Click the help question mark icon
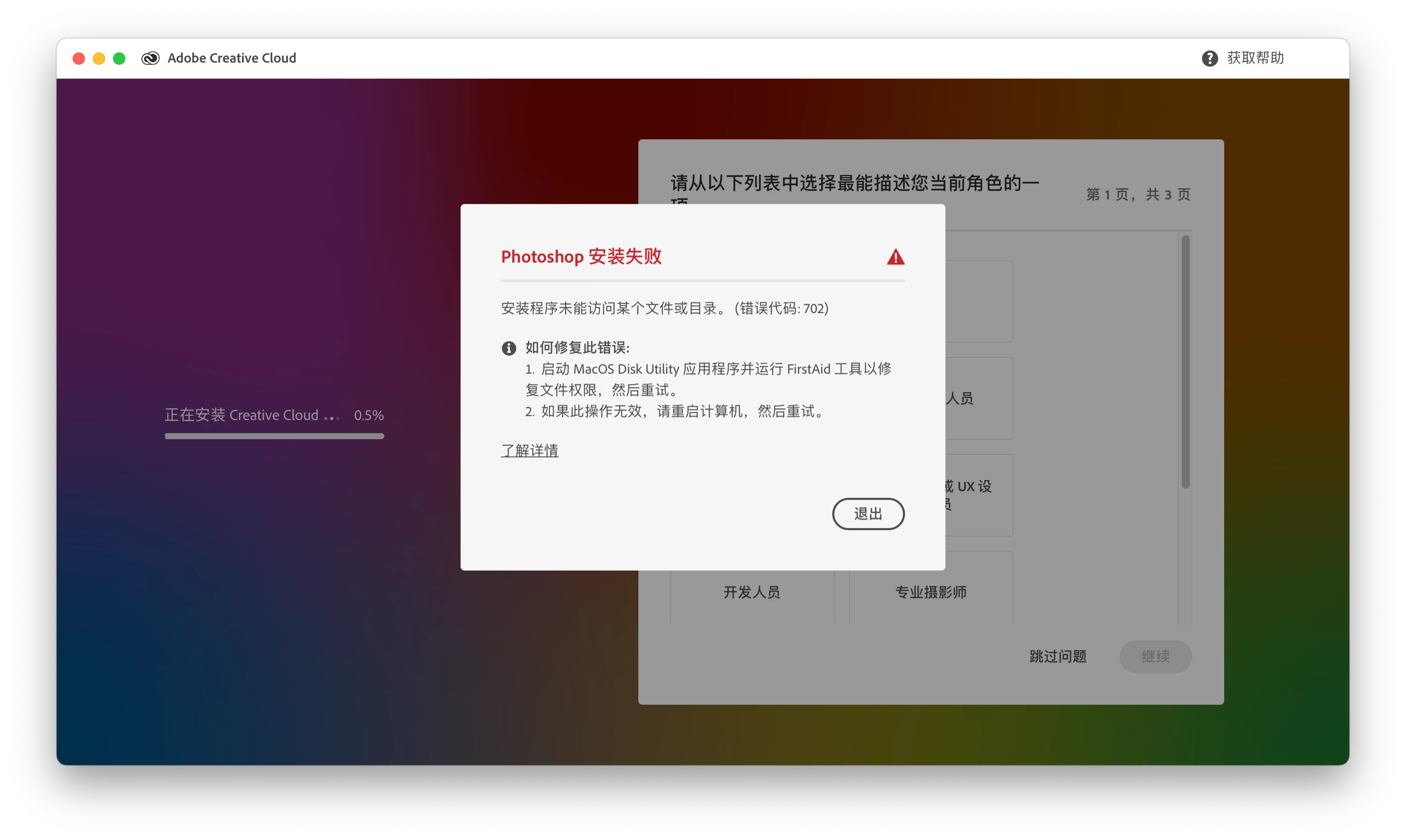This screenshot has width=1406, height=840. coord(1210,58)
